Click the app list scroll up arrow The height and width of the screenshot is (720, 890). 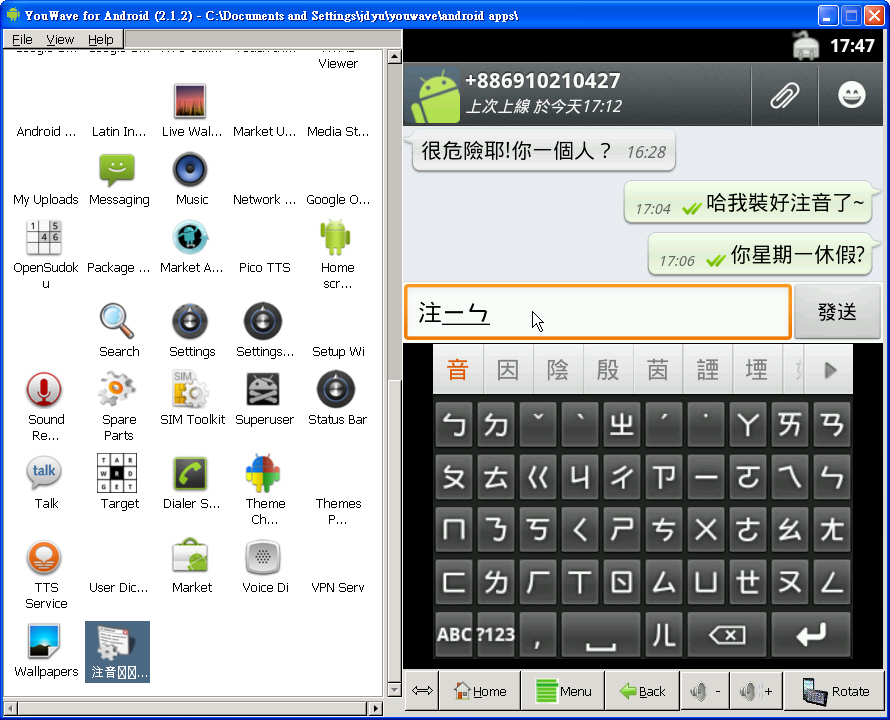point(394,57)
